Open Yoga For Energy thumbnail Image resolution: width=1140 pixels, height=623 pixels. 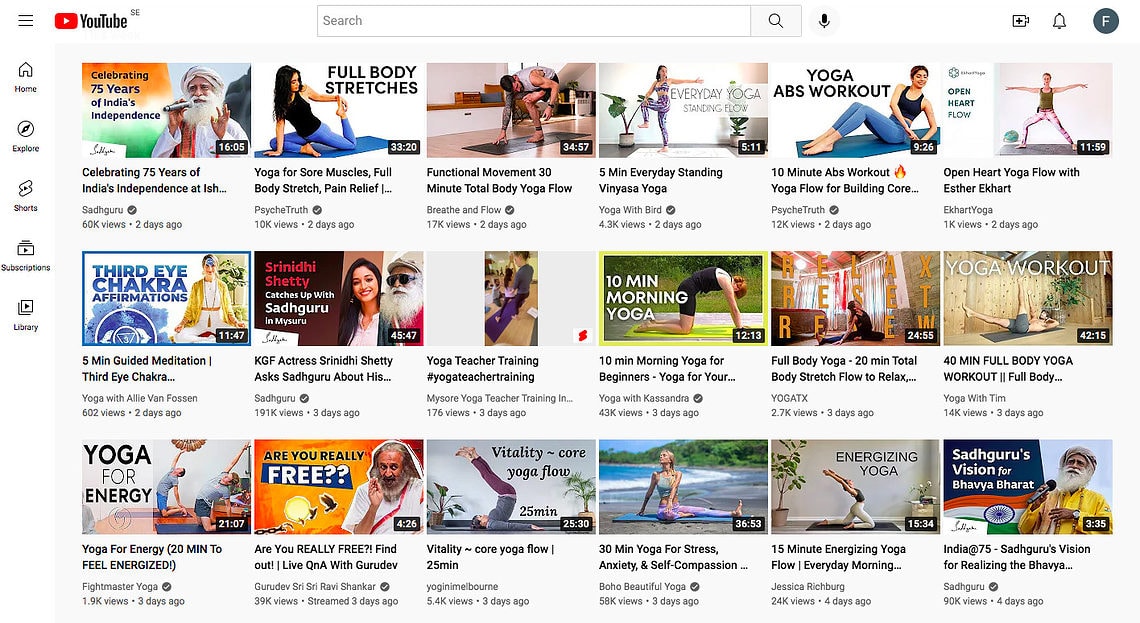click(x=166, y=486)
